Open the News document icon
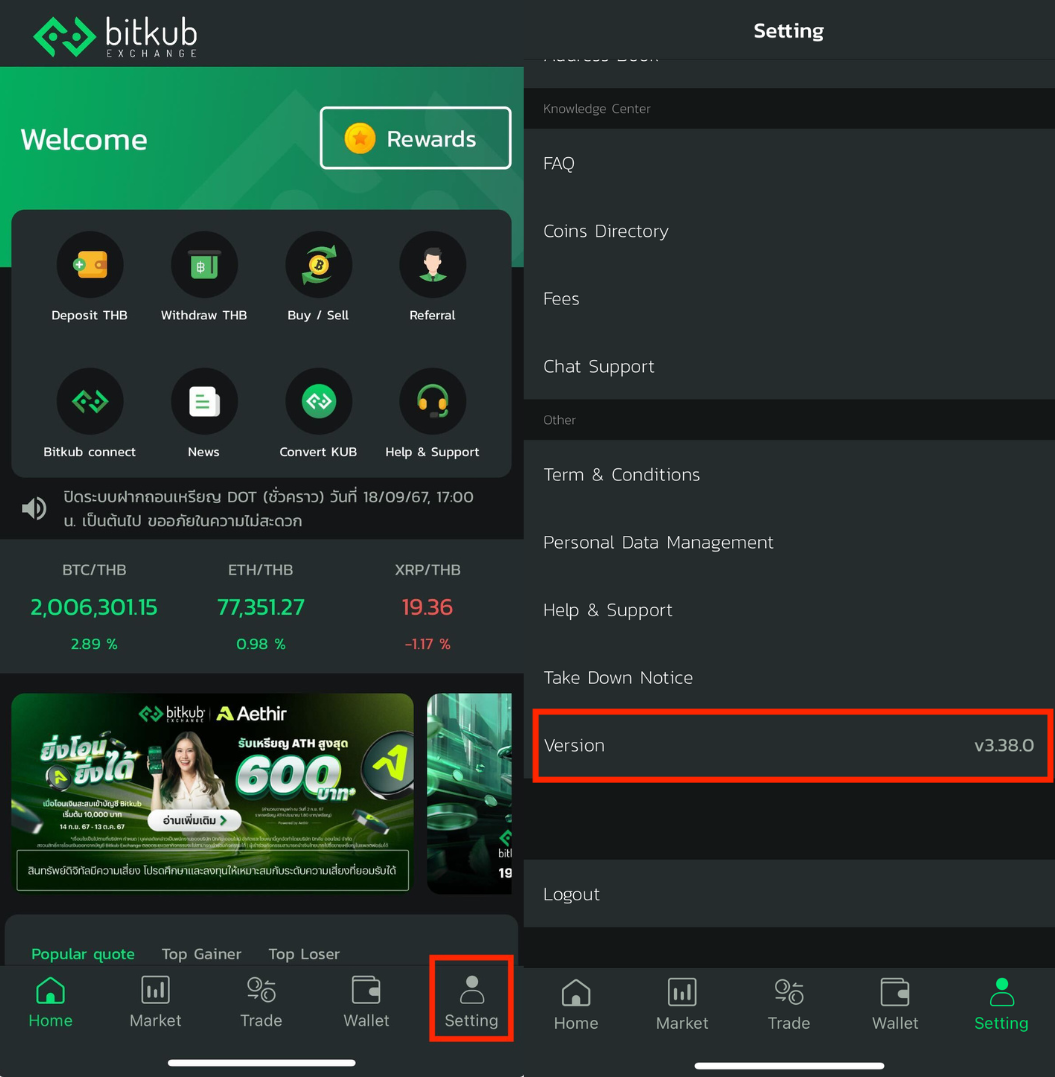Image resolution: width=1055 pixels, height=1077 pixels. point(204,401)
